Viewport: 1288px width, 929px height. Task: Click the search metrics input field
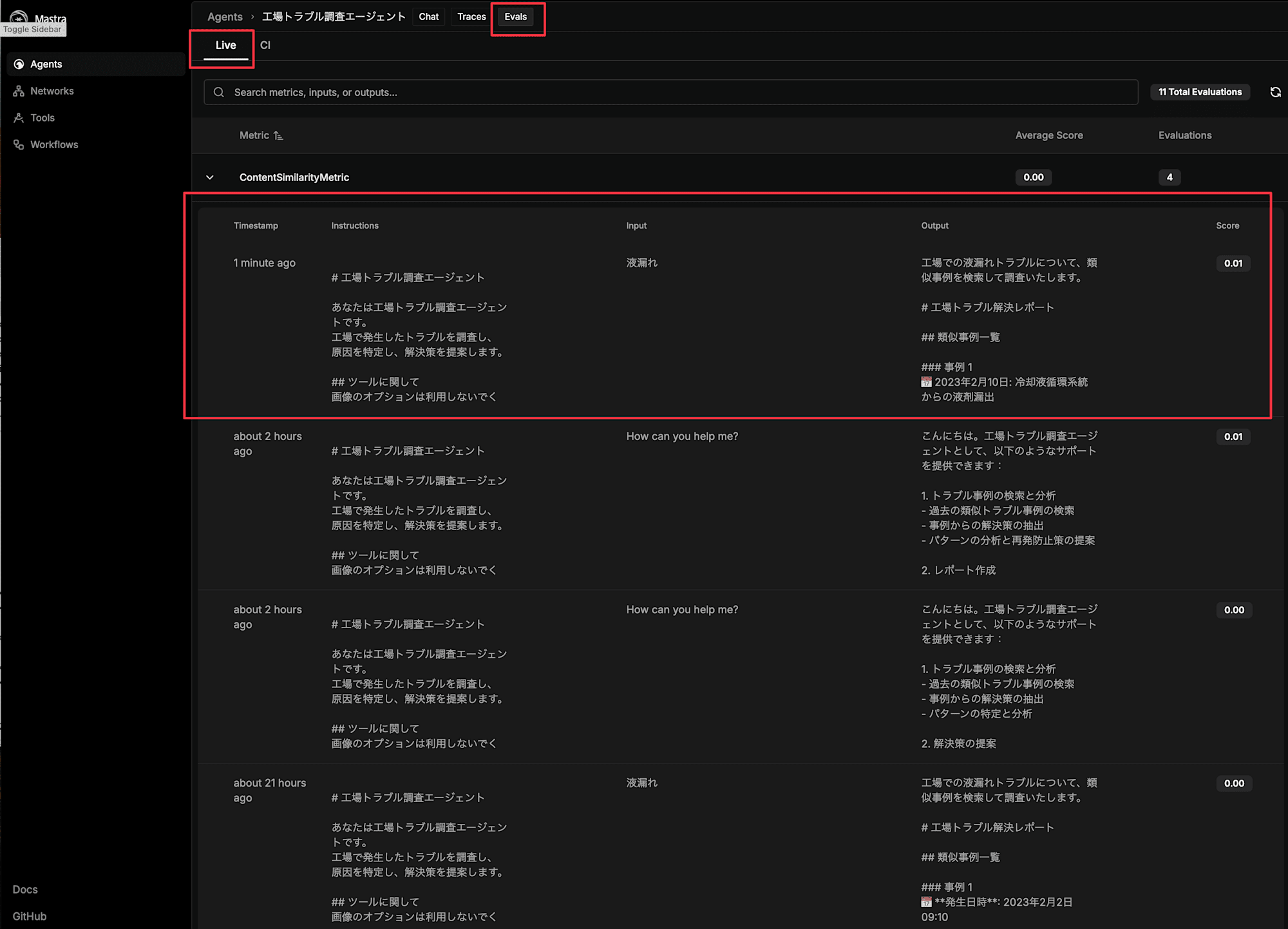click(672, 91)
